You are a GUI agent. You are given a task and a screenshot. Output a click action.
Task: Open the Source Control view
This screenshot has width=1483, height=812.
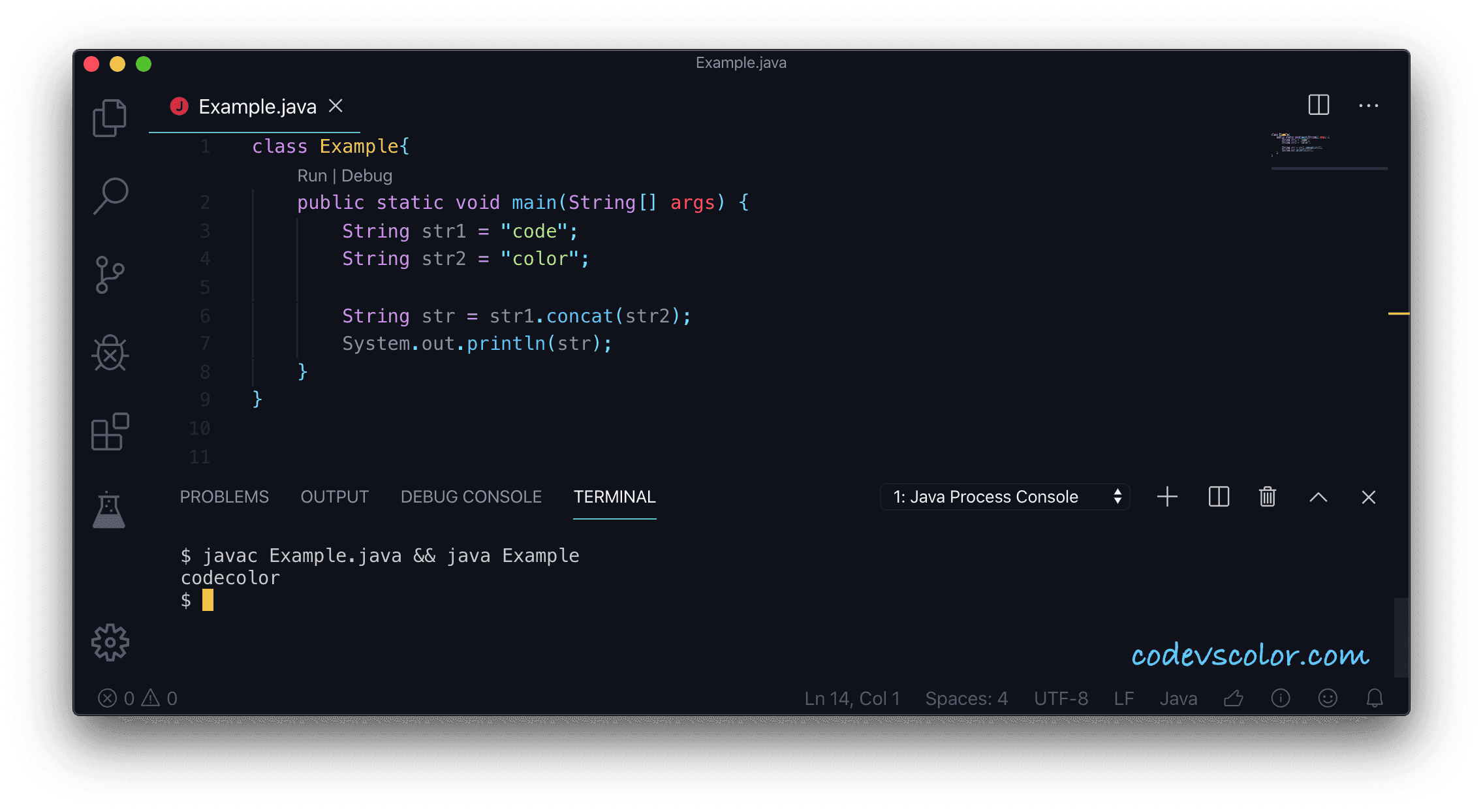coord(110,274)
